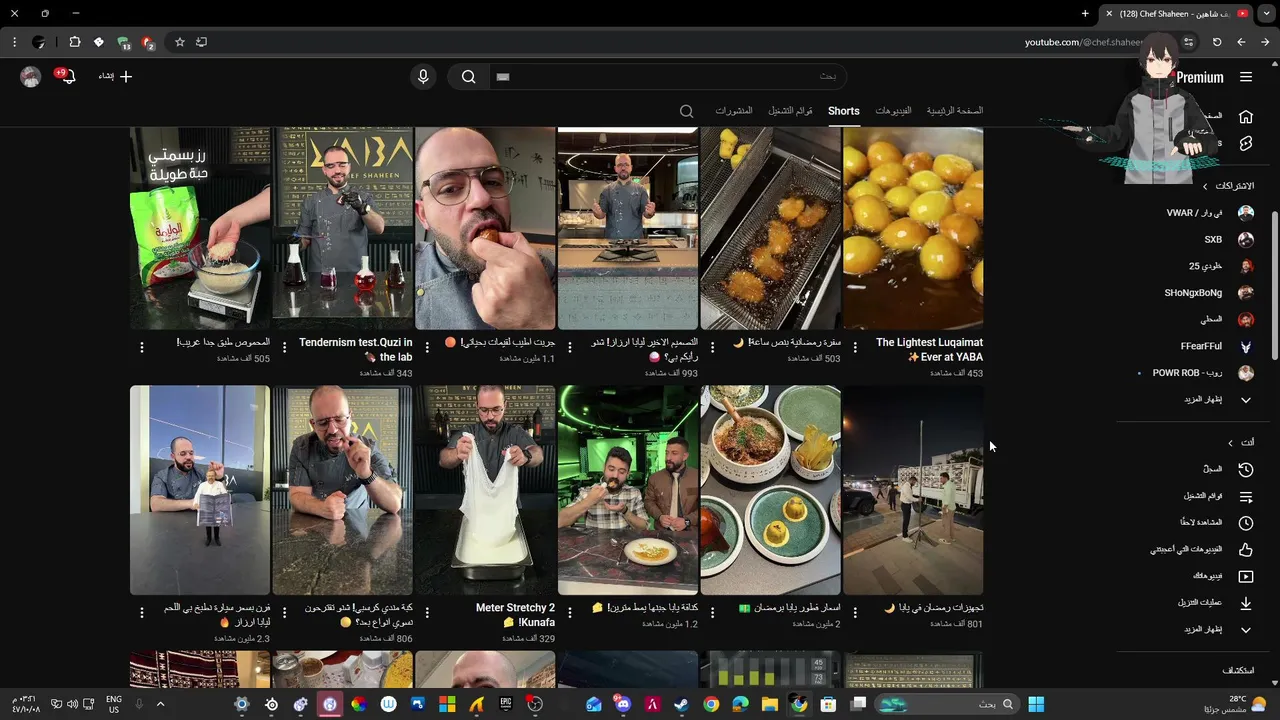Click the magnifier search button beside search box

[x=468, y=77]
